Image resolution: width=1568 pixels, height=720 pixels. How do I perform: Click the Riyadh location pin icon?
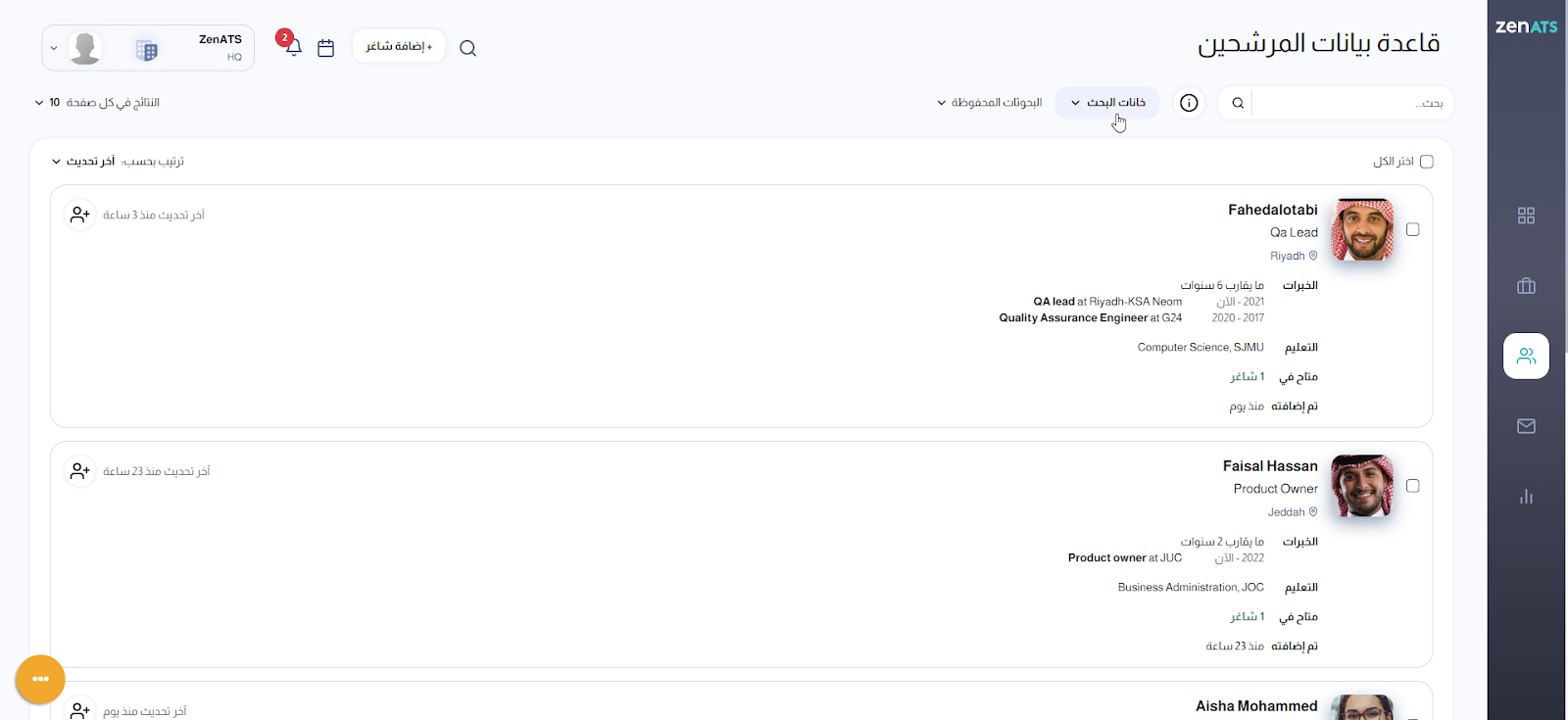point(1313,256)
